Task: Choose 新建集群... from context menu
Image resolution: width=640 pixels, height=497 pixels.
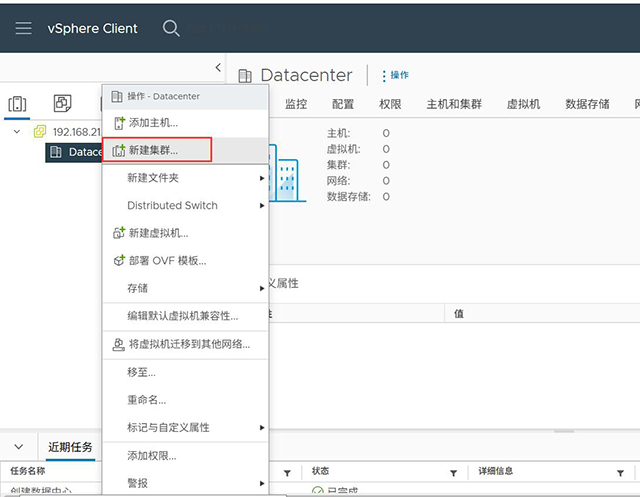Action: (x=185, y=150)
